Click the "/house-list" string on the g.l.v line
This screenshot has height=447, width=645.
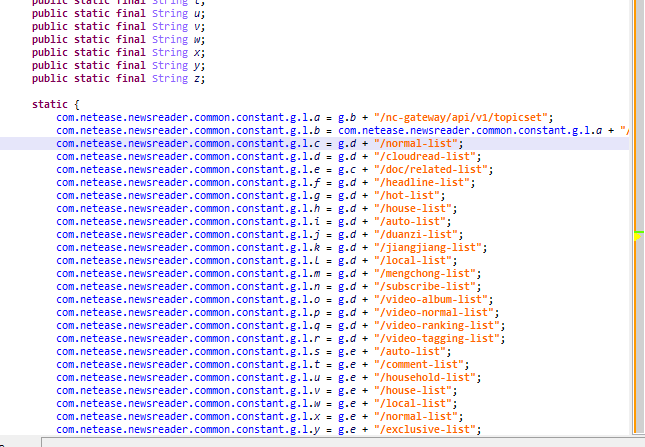tap(413, 391)
